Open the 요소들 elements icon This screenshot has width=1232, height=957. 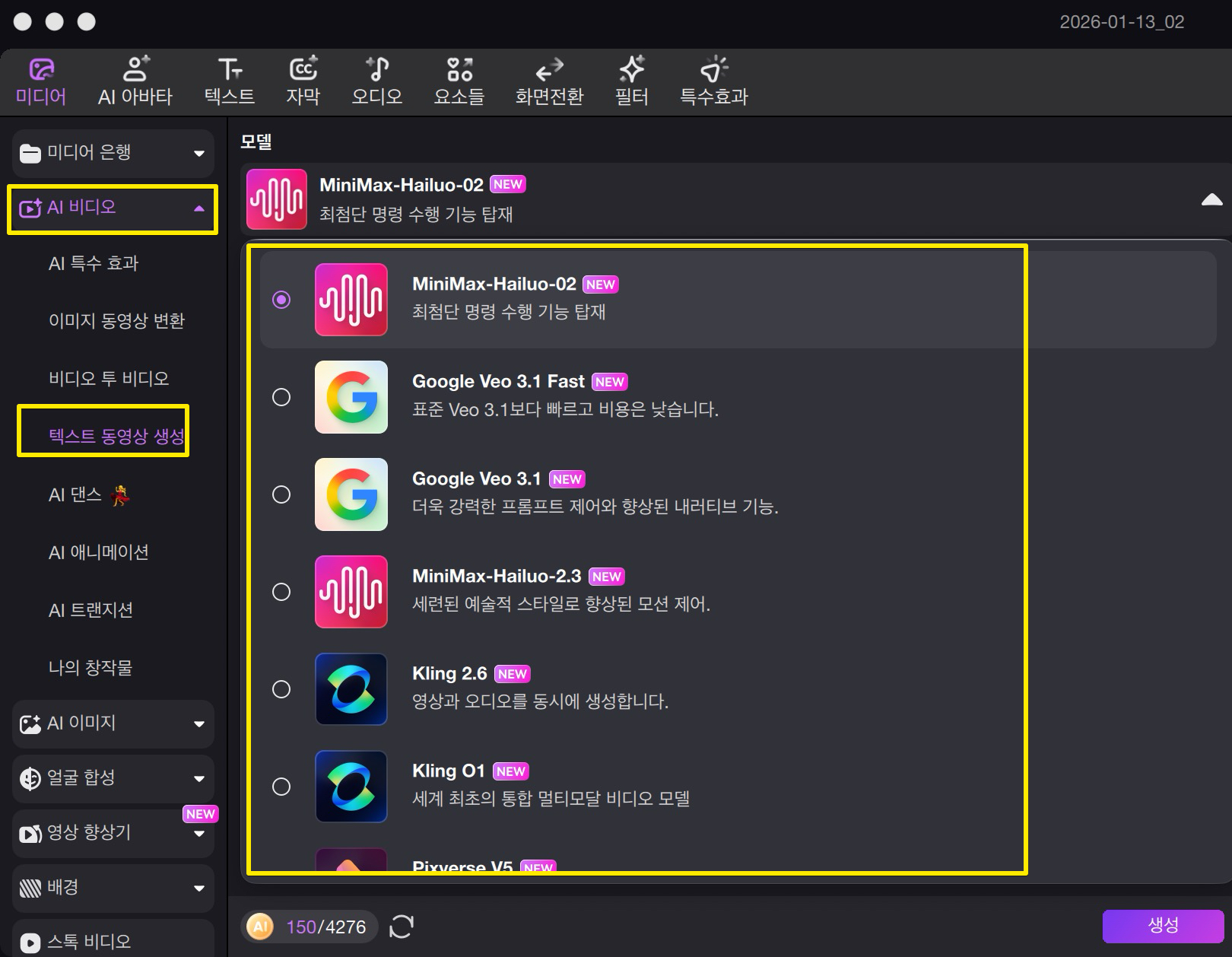click(459, 69)
